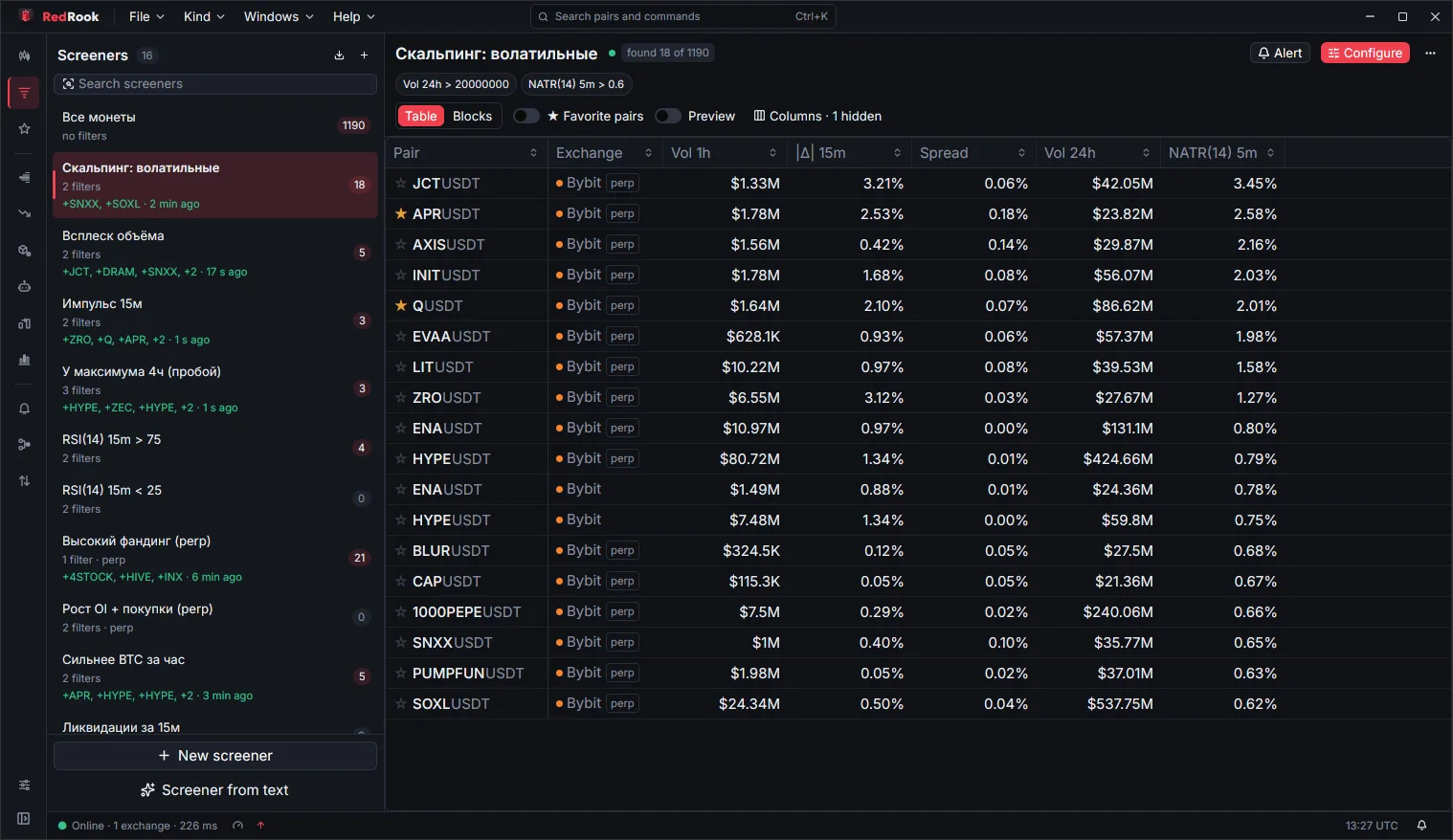
Task: Open the candlestick chart sidebar icon
Action: 24,56
